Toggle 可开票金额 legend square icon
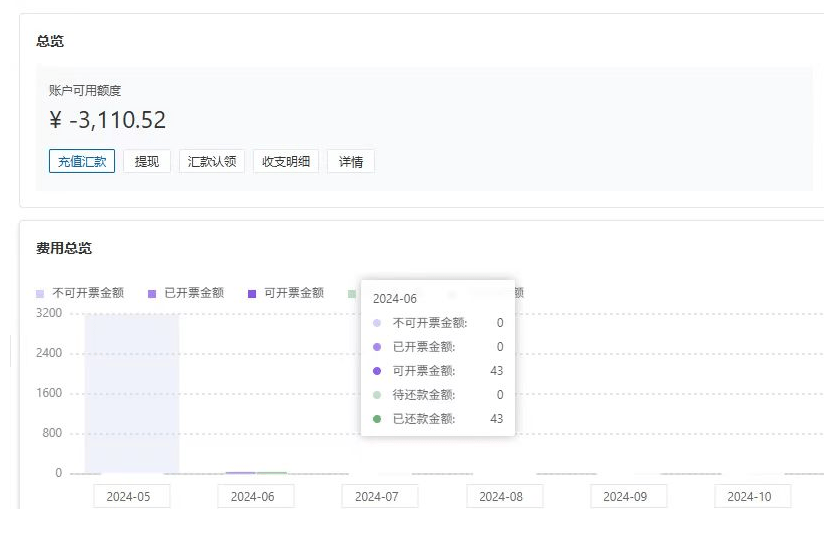The image size is (824, 555). coord(252,294)
